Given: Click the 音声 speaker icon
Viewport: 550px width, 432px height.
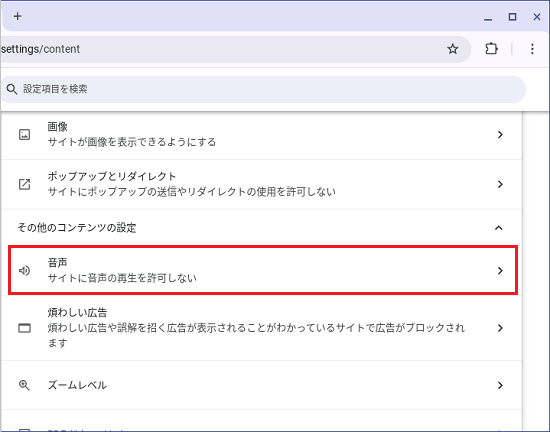Looking at the screenshot, I should click(x=24, y=270).
